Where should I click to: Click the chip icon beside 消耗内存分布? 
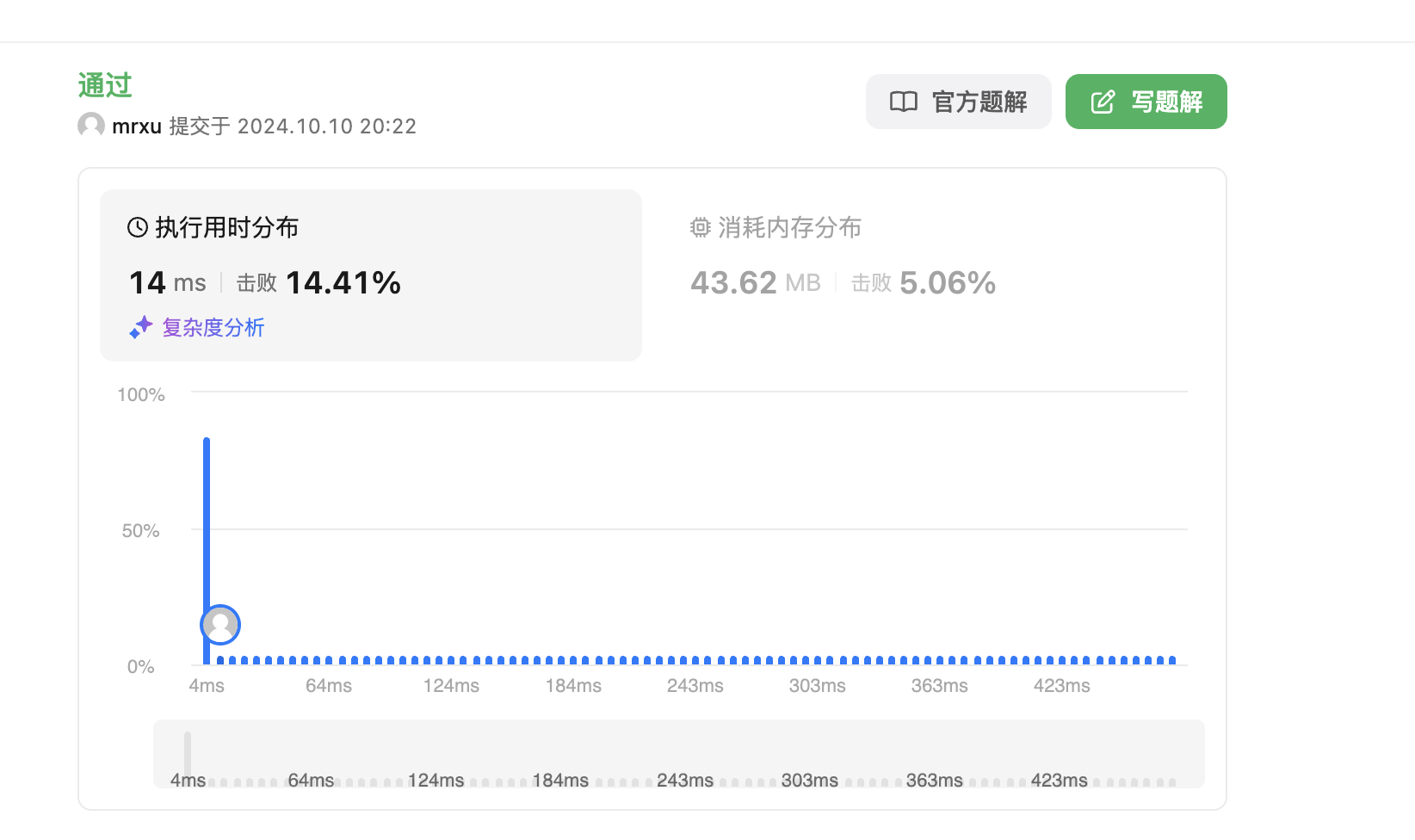click(x=701, y=227)
